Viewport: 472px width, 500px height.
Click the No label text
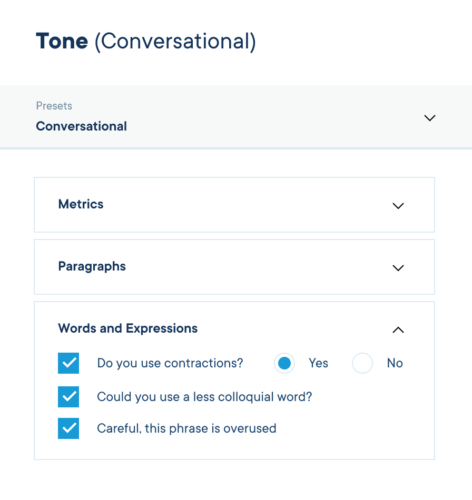[x=395, y=363]
